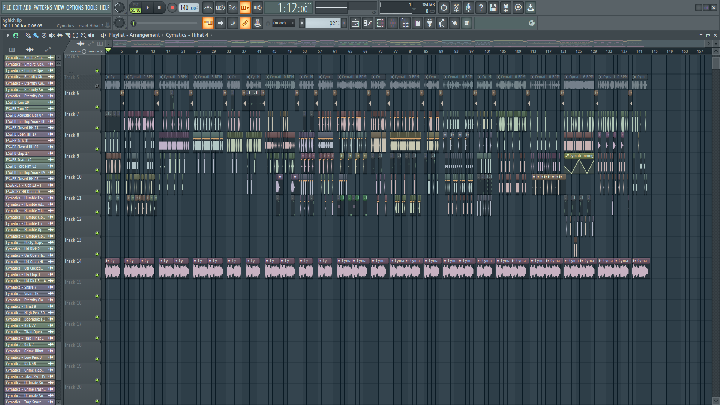Toggle pattern/song mode switch

coord(135,8)
